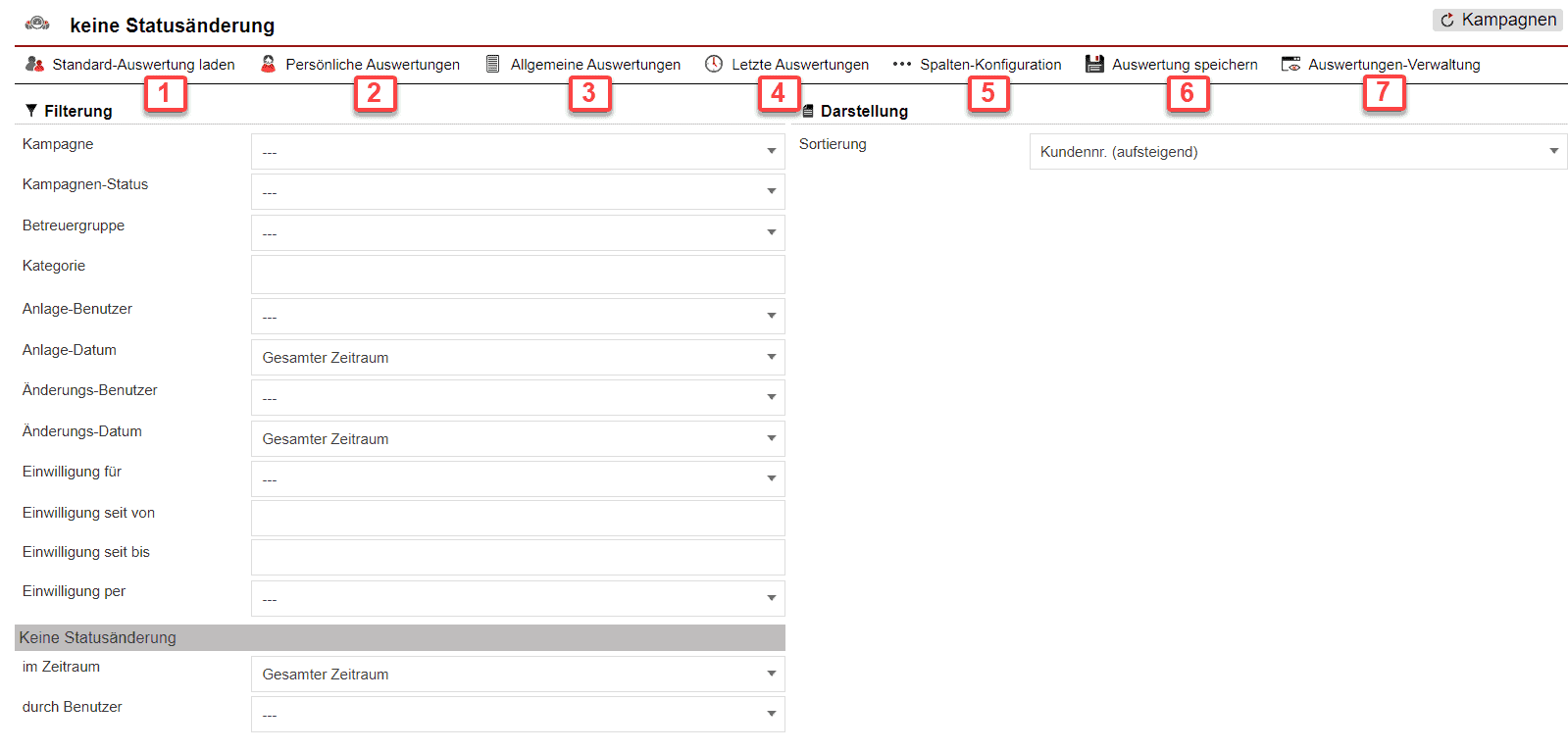The height and width of the screenshot is (751, 1568).
Task: Click the Allgemeine Auswertungen document icon
Action: click(493, 64)
